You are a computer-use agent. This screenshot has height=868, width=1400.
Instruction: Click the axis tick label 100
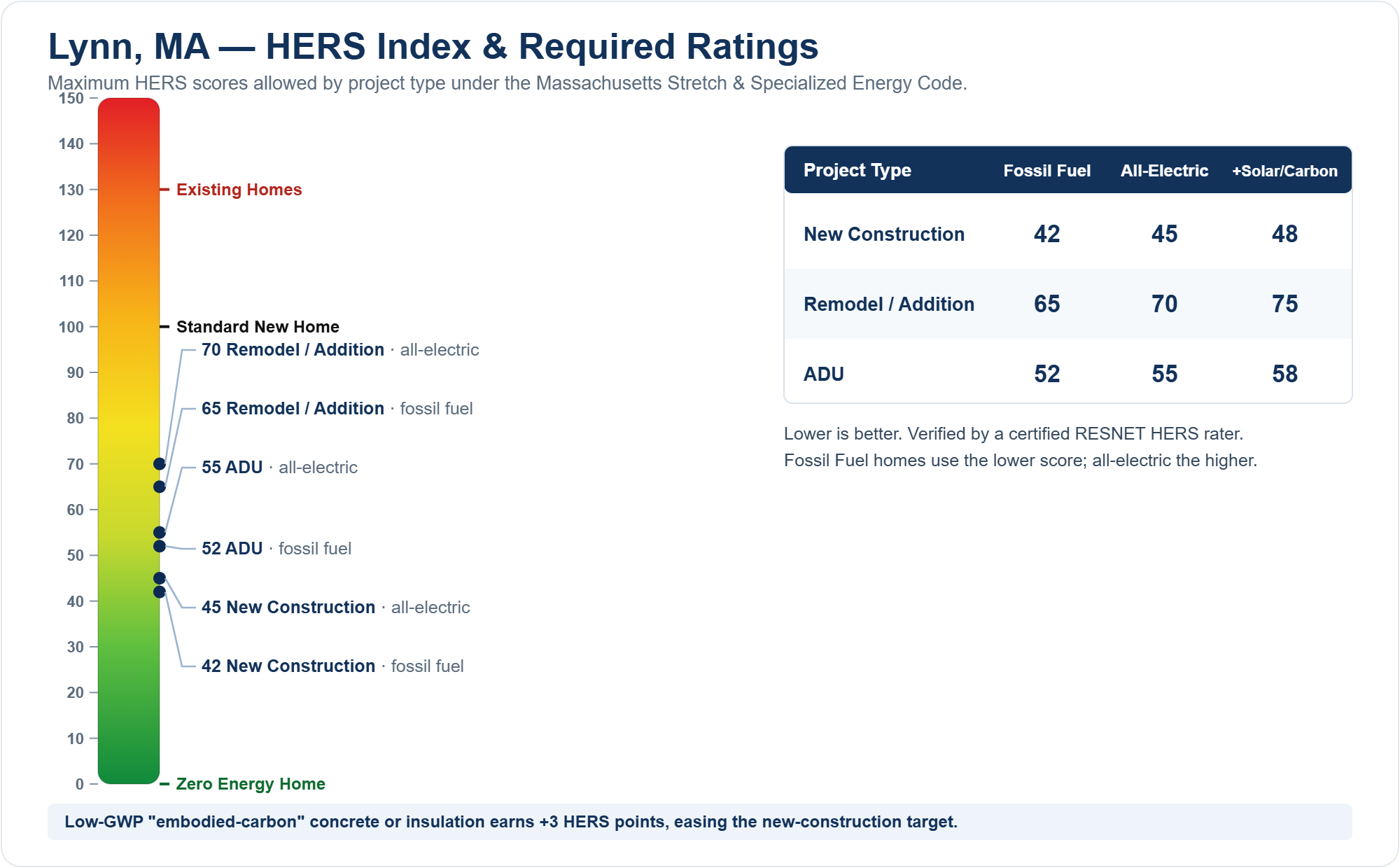(71, 327)
